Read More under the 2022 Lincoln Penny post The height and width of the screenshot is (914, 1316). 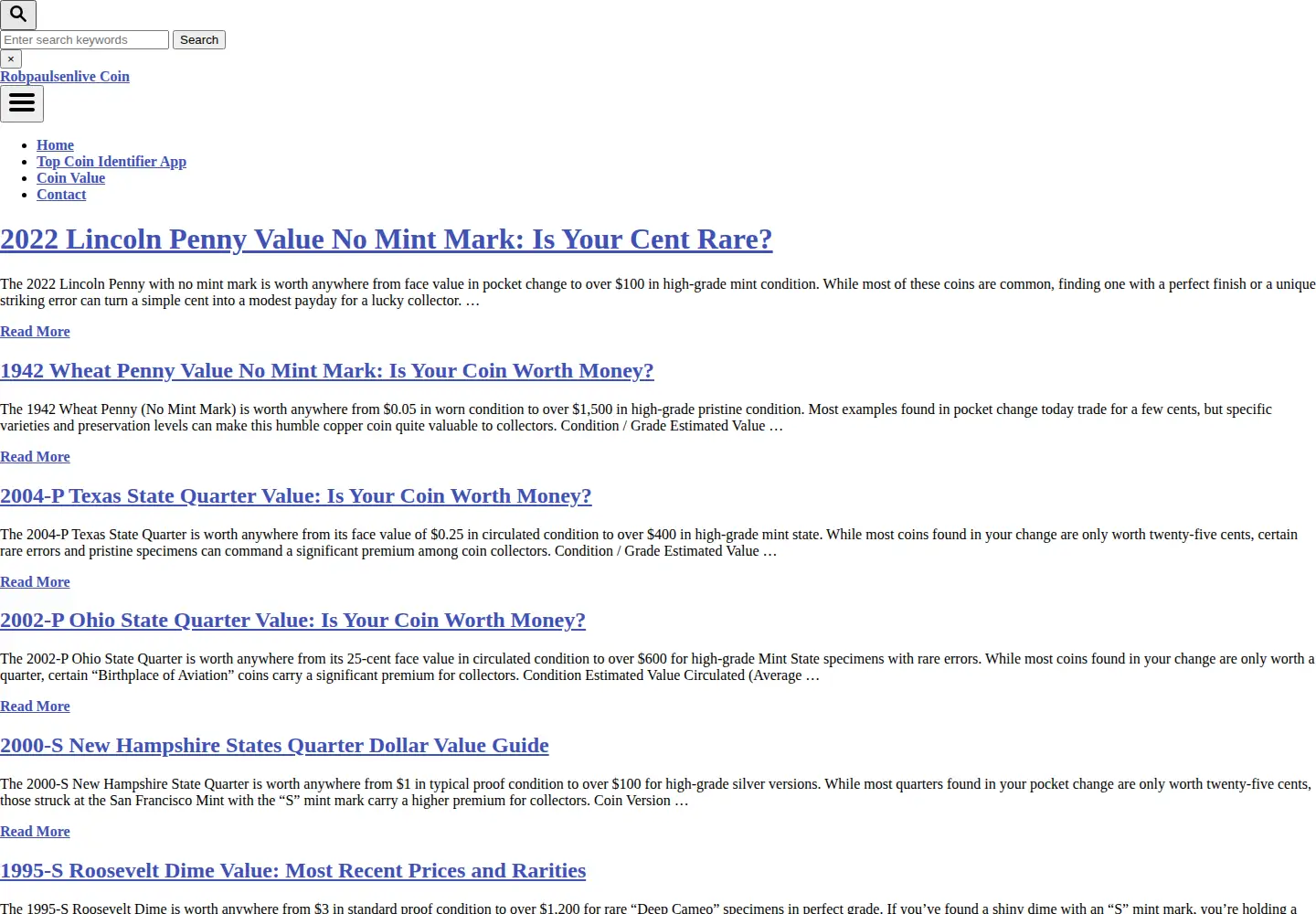pos(35,332)
